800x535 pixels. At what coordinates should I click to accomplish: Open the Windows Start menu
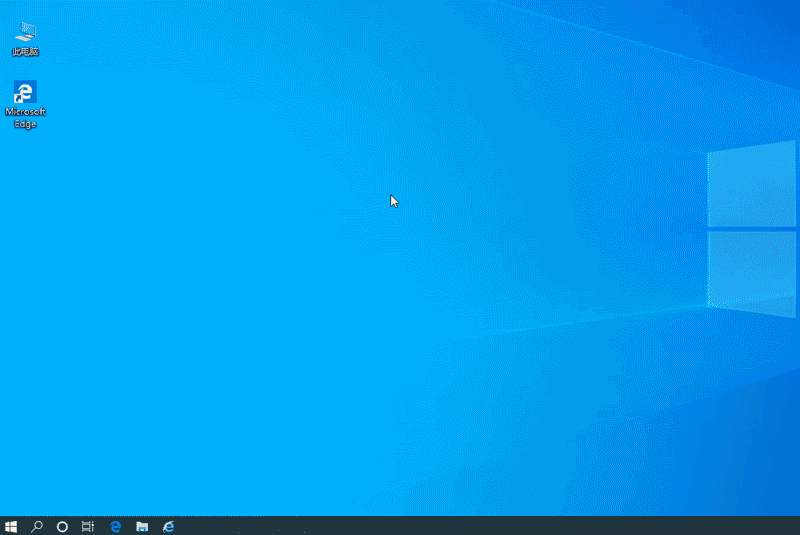[x=11, y=526]
